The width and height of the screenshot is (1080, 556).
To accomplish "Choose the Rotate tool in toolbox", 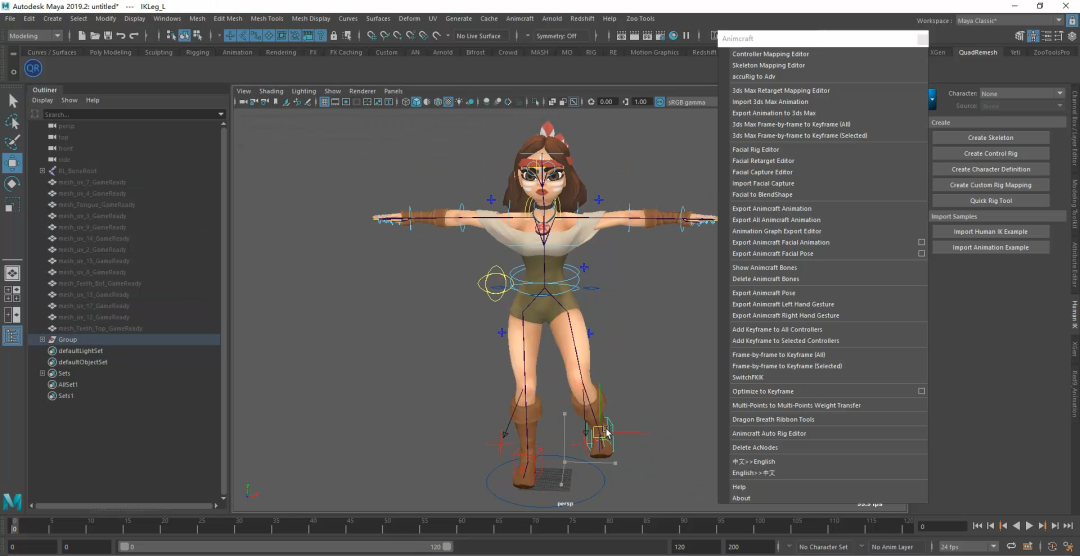I will click(x=13, y=184).
